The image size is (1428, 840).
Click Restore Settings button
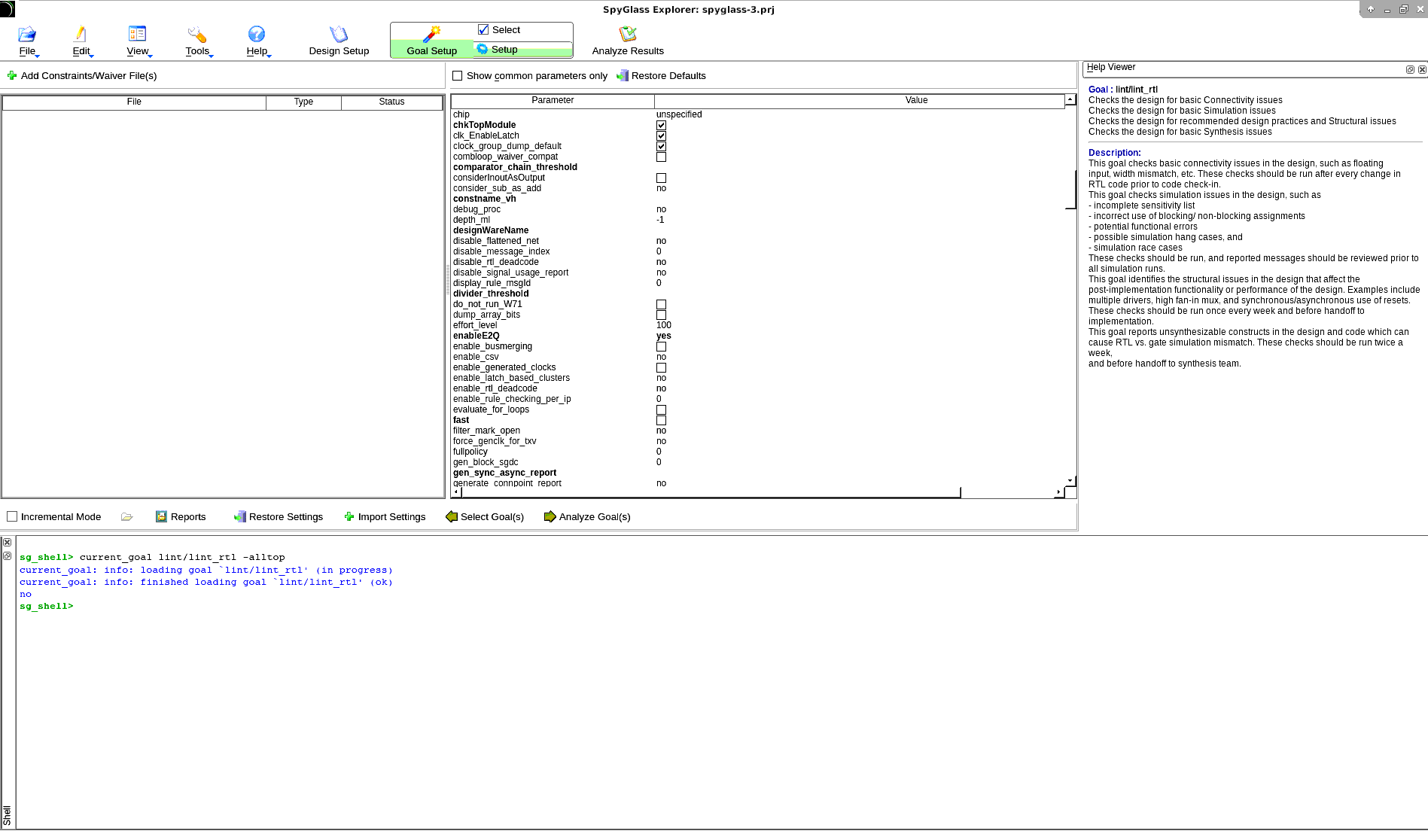tap(279, 516)
